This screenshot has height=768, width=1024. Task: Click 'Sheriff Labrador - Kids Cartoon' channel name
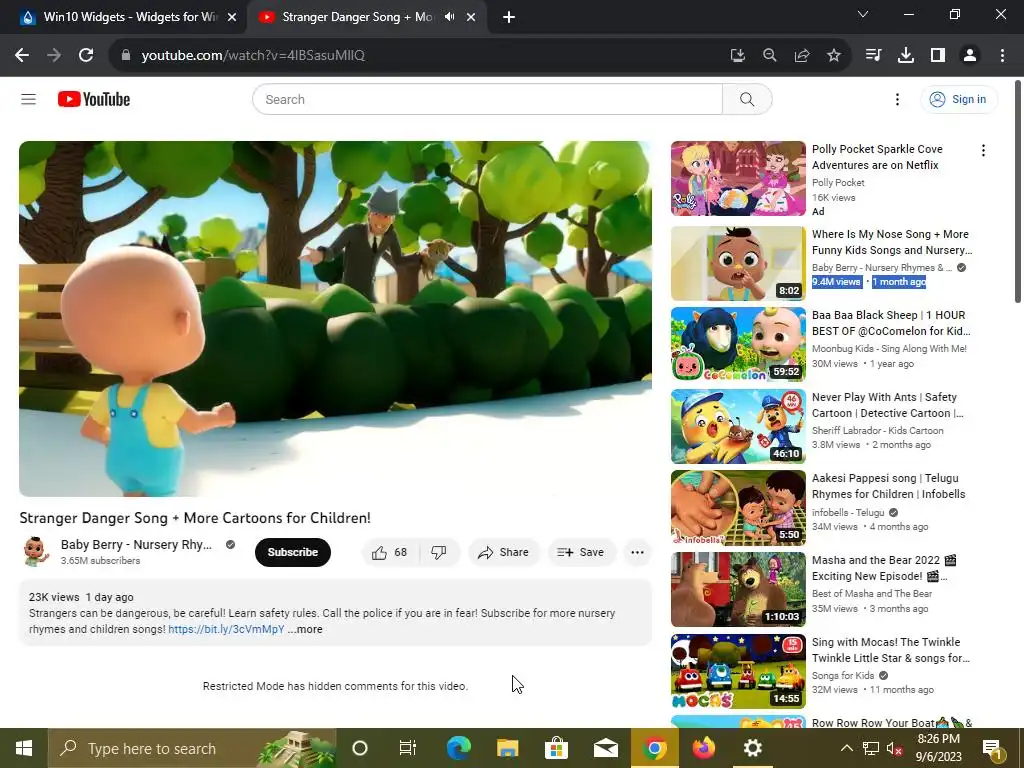[878, 430]
